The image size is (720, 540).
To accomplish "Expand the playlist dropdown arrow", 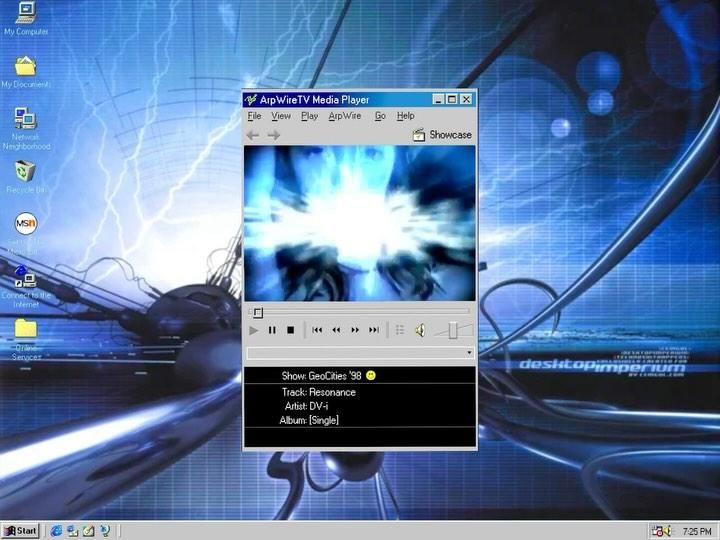I will click(469, 353).
